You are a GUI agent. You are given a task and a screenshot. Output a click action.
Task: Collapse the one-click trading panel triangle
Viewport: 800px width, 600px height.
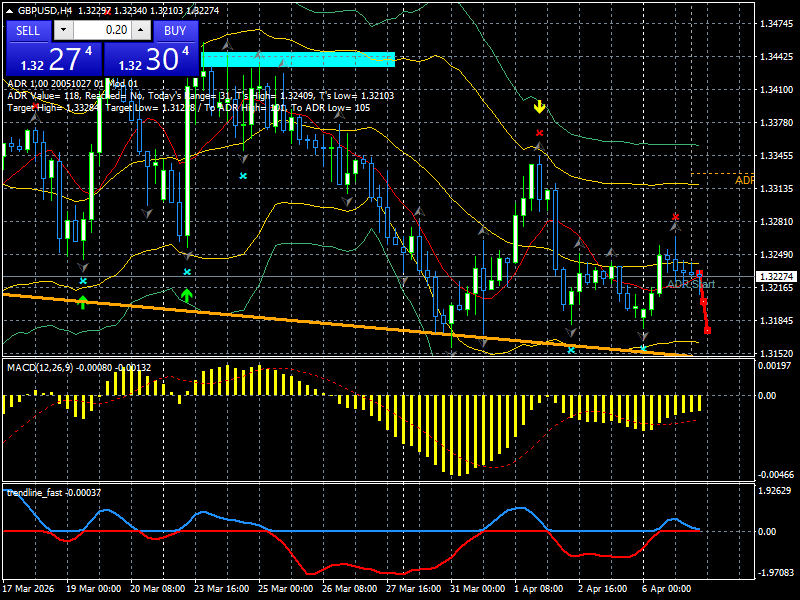click(x=10, y=10)
